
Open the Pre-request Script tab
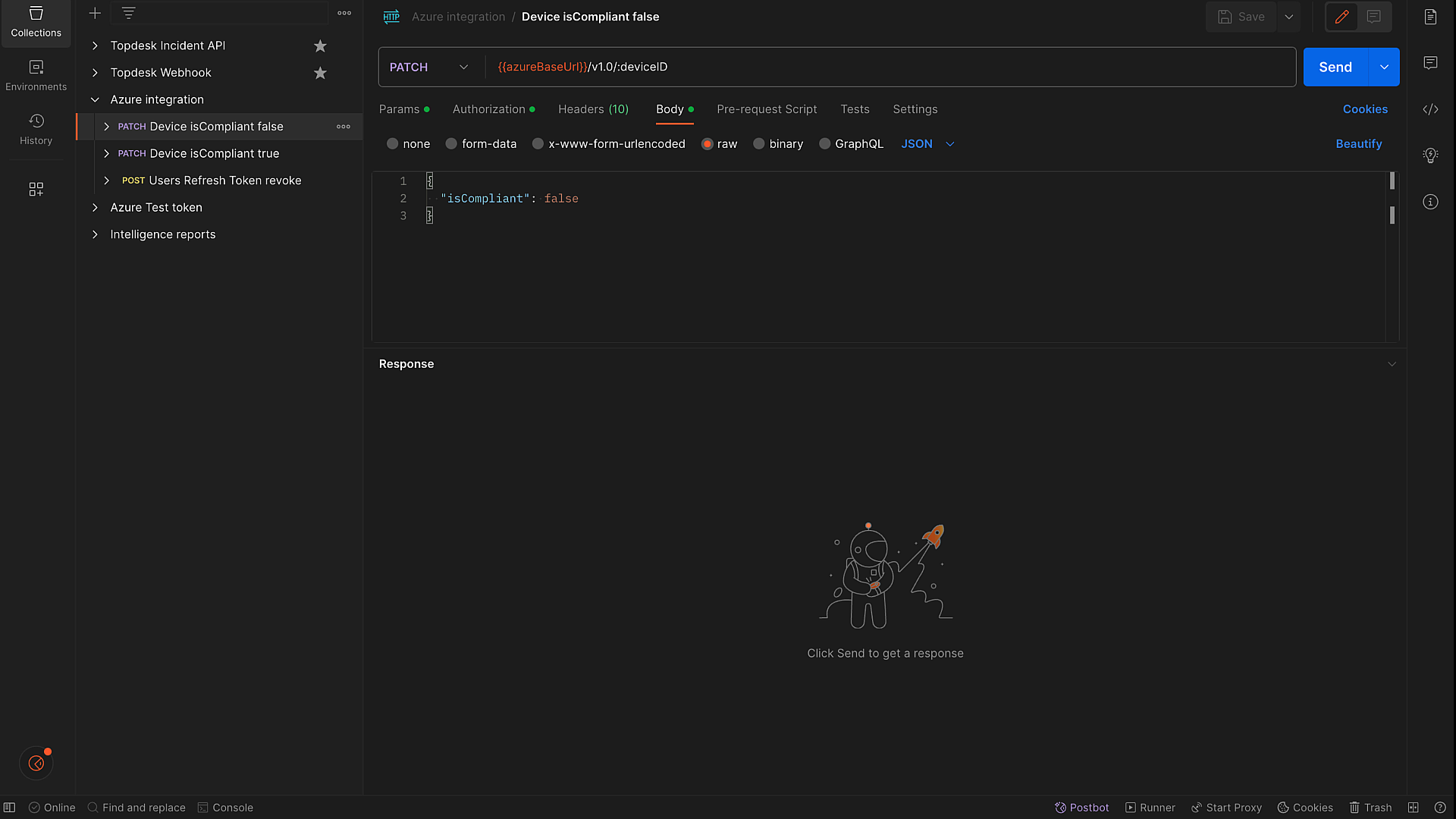tap(767, 109)
